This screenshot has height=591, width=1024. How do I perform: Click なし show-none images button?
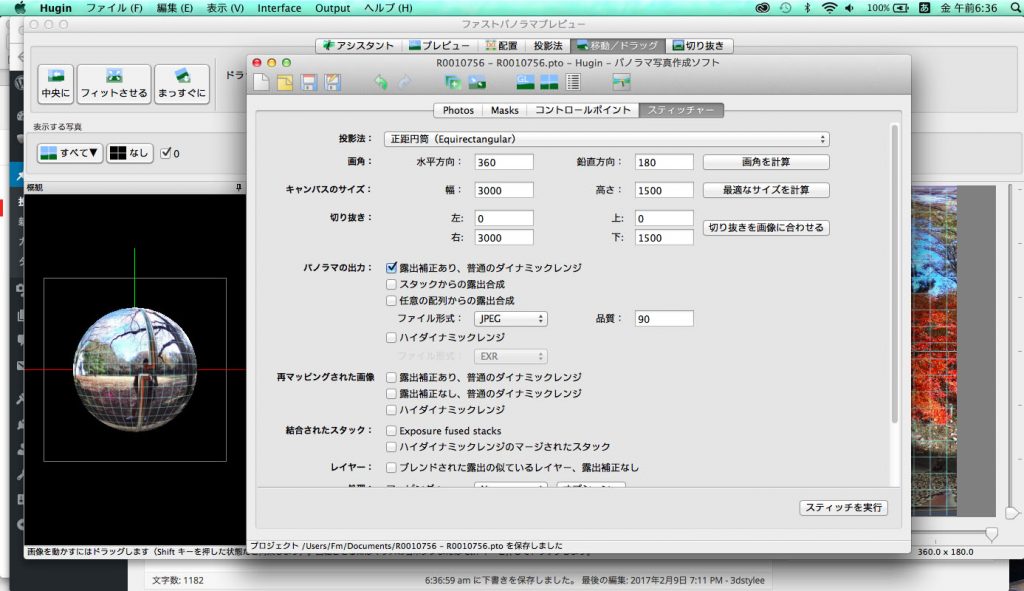(x=129, y=153)
